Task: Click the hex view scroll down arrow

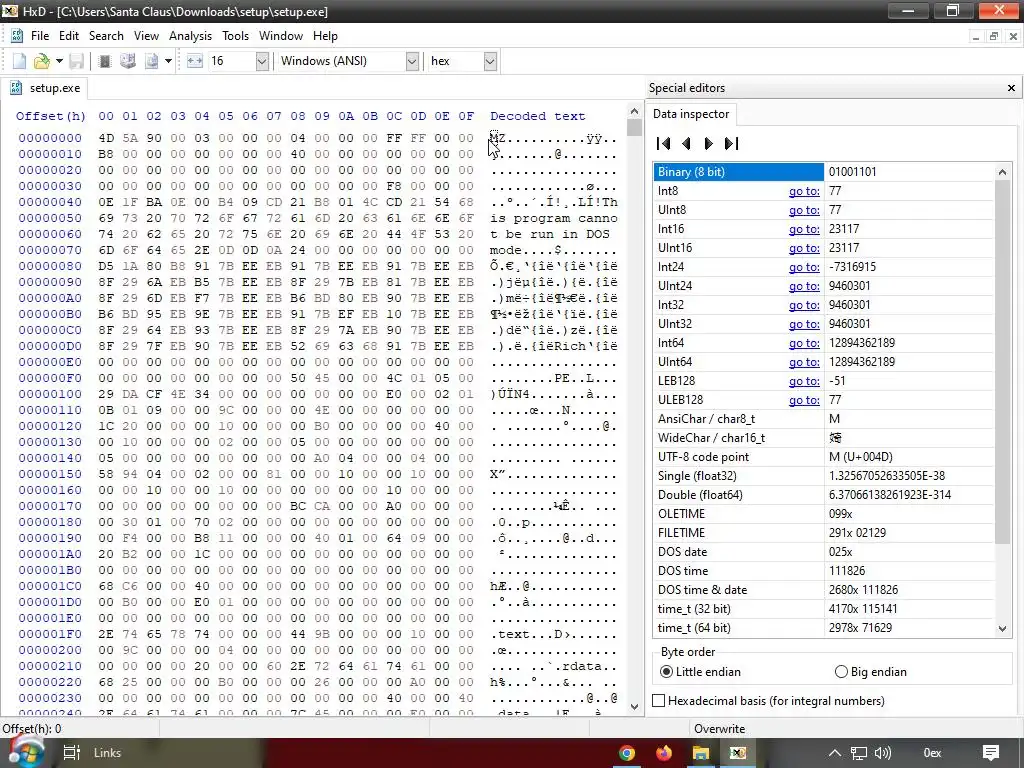Action: click(634, 707)
